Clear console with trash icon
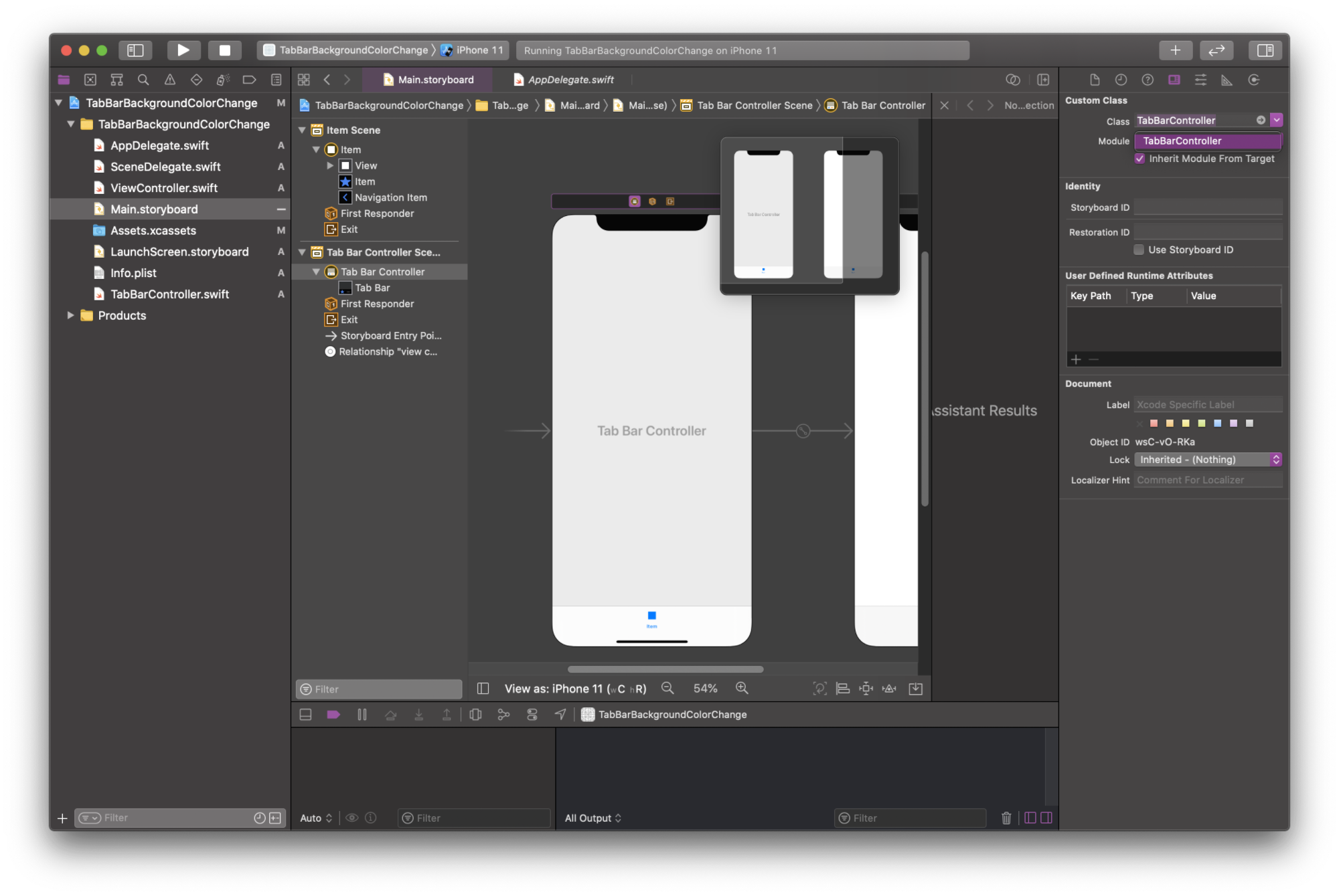The image size is (1339, 896). tap(1006, 818)
